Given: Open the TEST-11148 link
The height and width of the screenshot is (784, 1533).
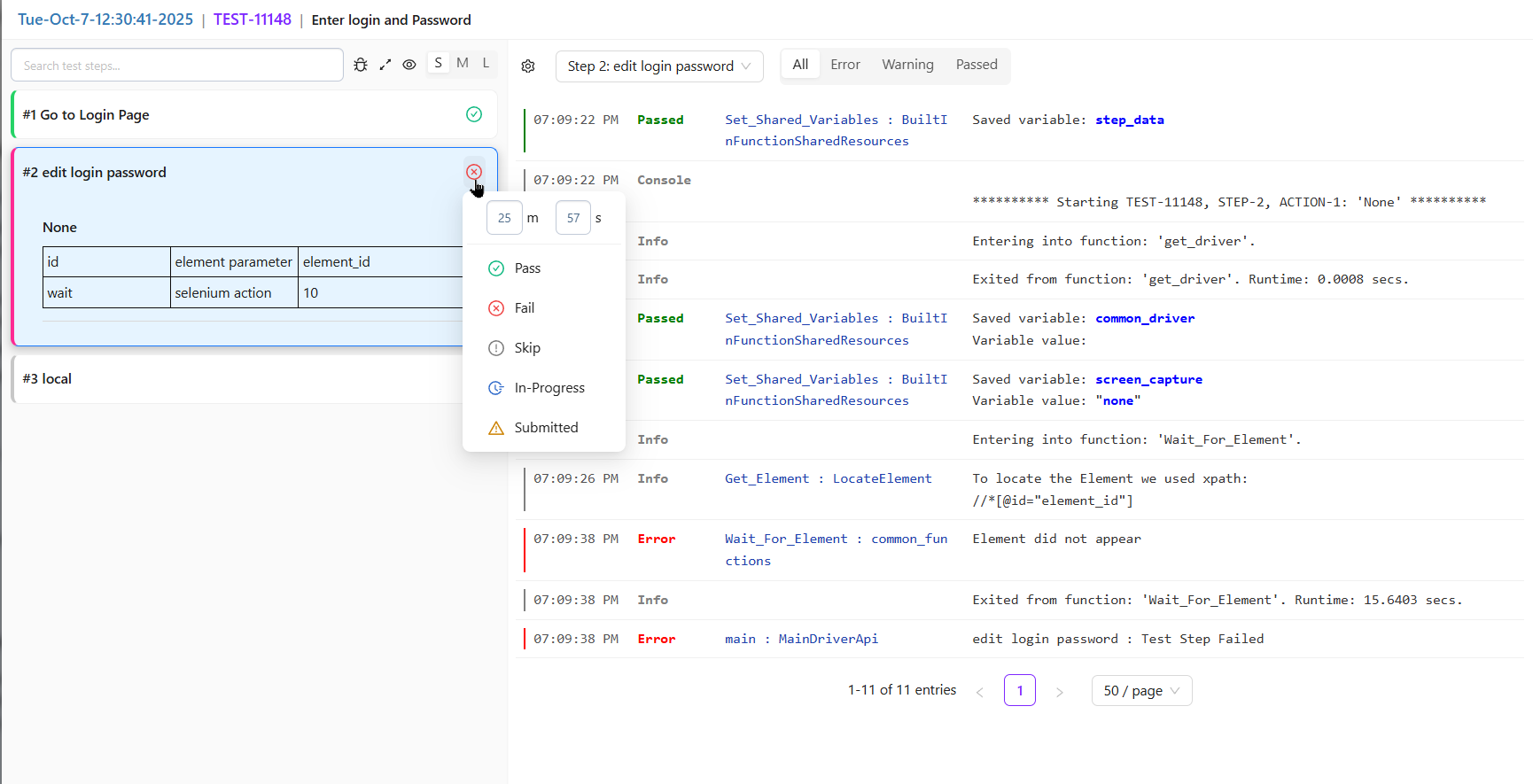Looking at the screenshot, I should 252,19.
